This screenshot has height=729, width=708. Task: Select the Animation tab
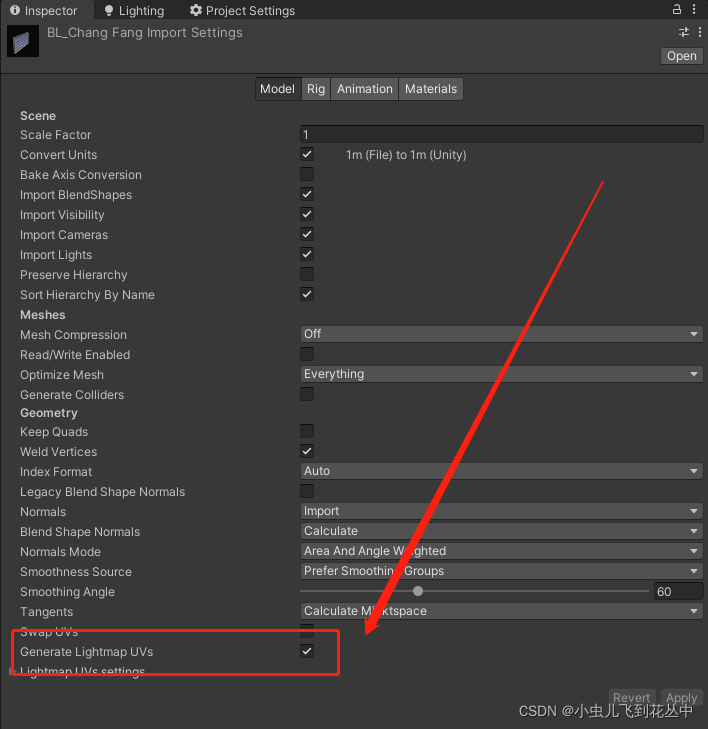[364, 89]
